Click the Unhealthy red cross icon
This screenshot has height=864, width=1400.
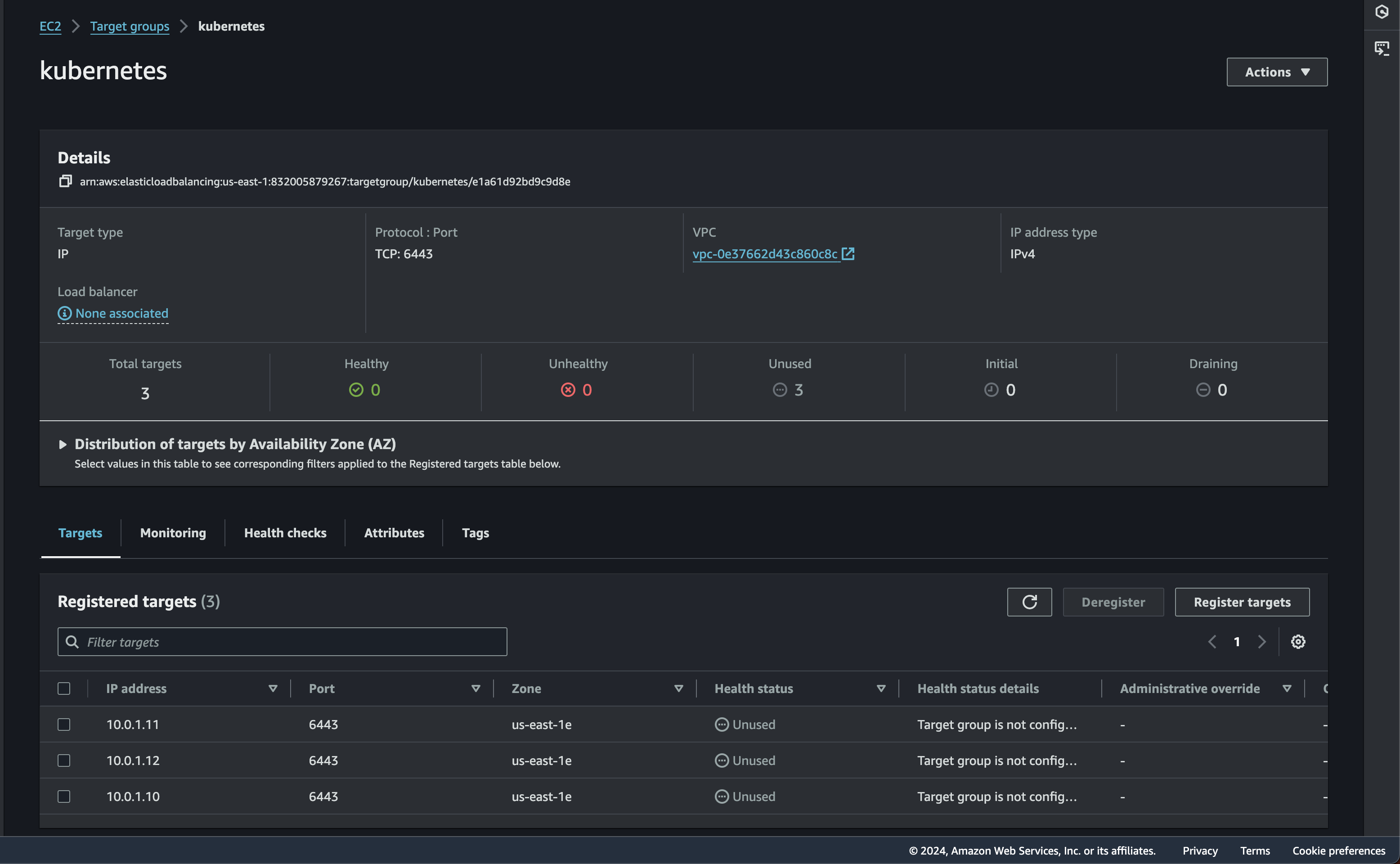click(x=568, y=390)
